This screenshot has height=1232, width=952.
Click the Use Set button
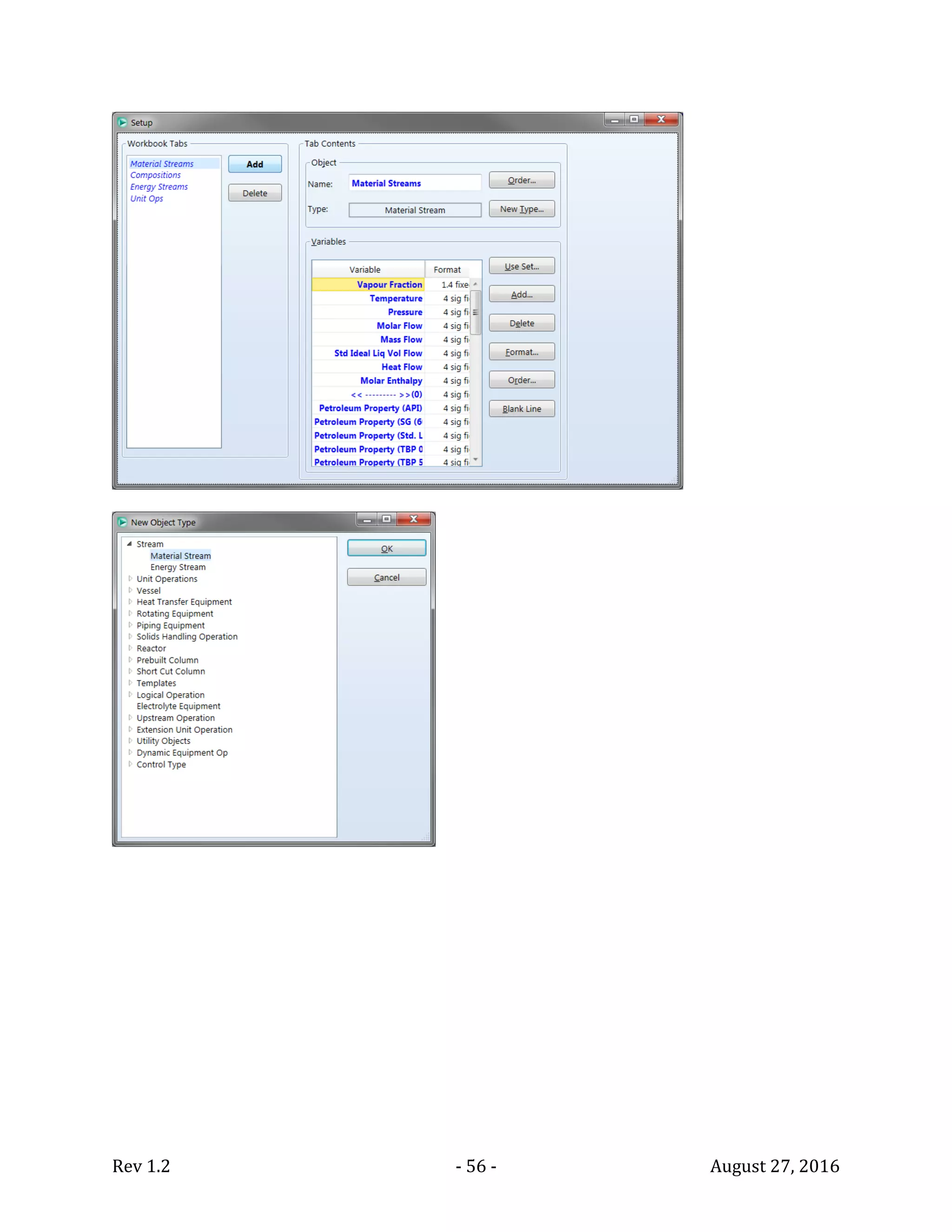(x=522, y=266)
